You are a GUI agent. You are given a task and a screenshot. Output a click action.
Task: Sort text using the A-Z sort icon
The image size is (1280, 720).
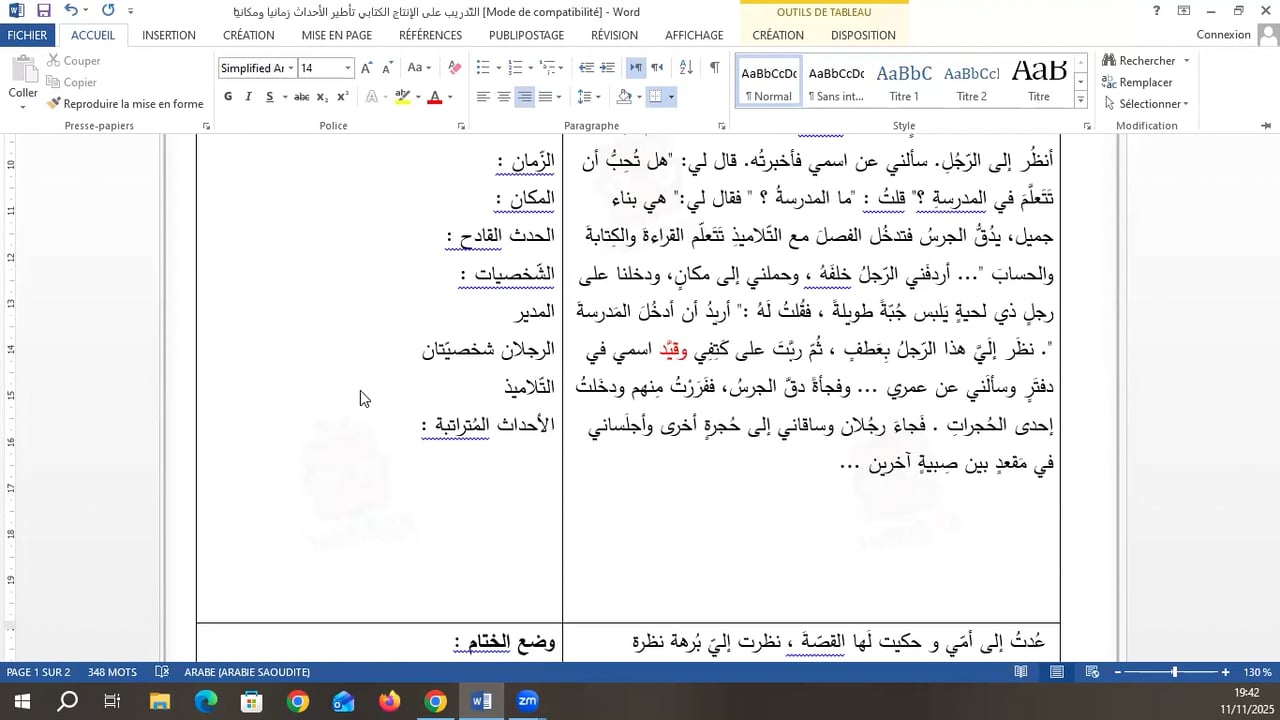[686, 68]
